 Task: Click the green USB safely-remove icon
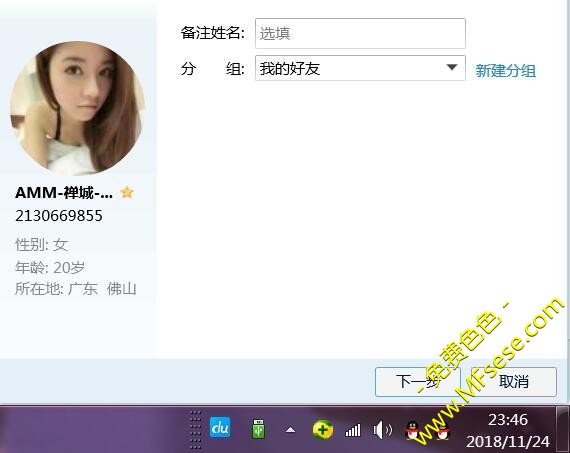pyautogui.click(x=258, y=428)
